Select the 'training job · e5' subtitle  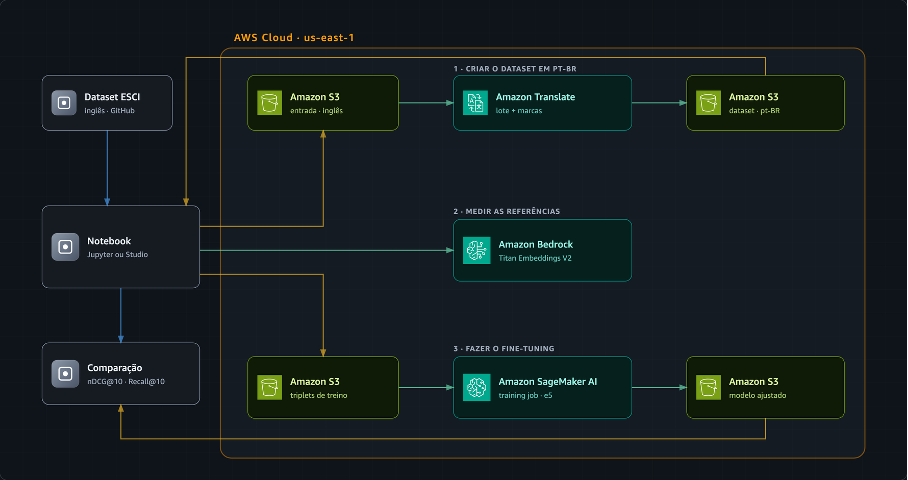click(525, 395)
